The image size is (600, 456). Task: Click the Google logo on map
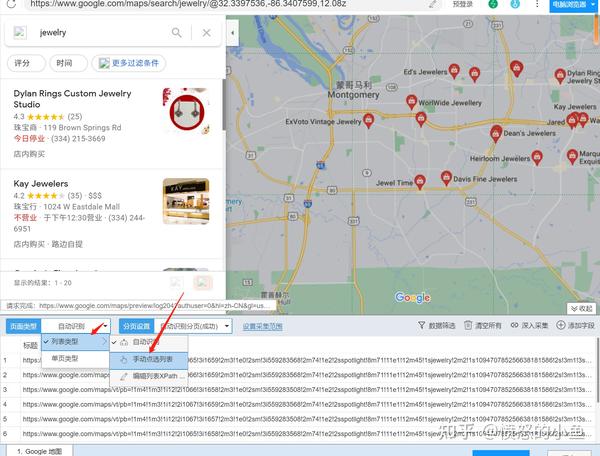[x=412, y=298]
